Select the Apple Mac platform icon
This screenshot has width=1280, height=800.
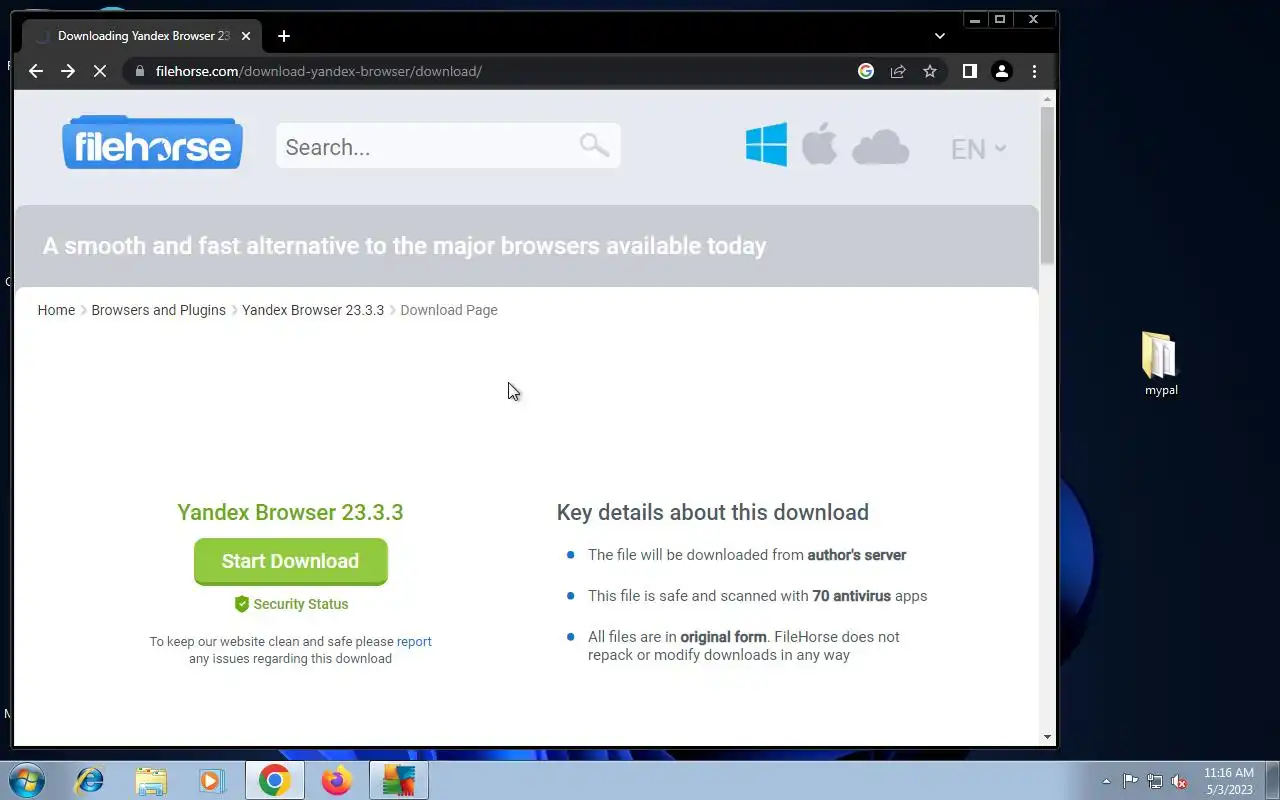(x=819, y=145)
